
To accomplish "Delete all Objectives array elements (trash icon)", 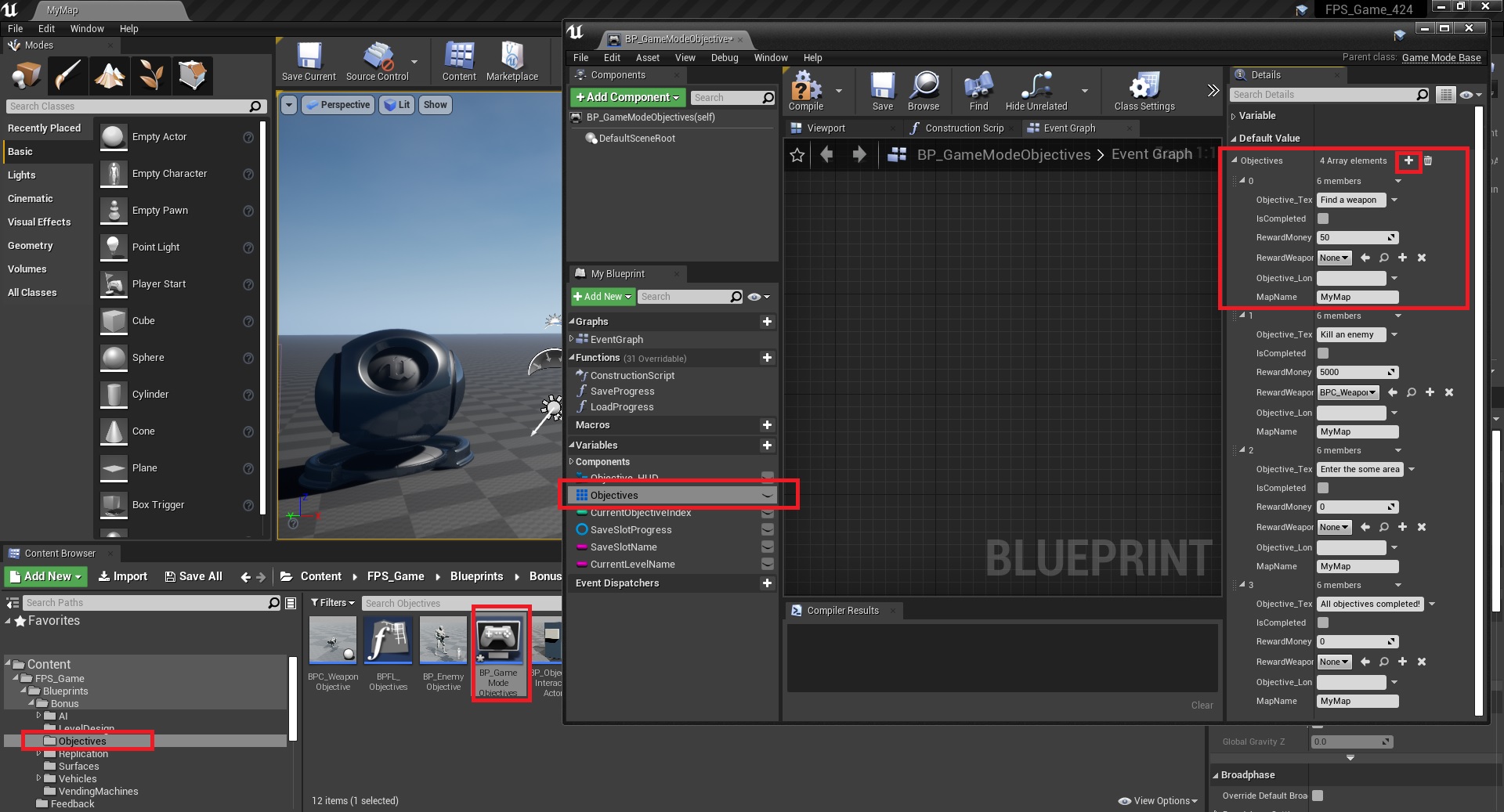I will (x=1428, y=161).
